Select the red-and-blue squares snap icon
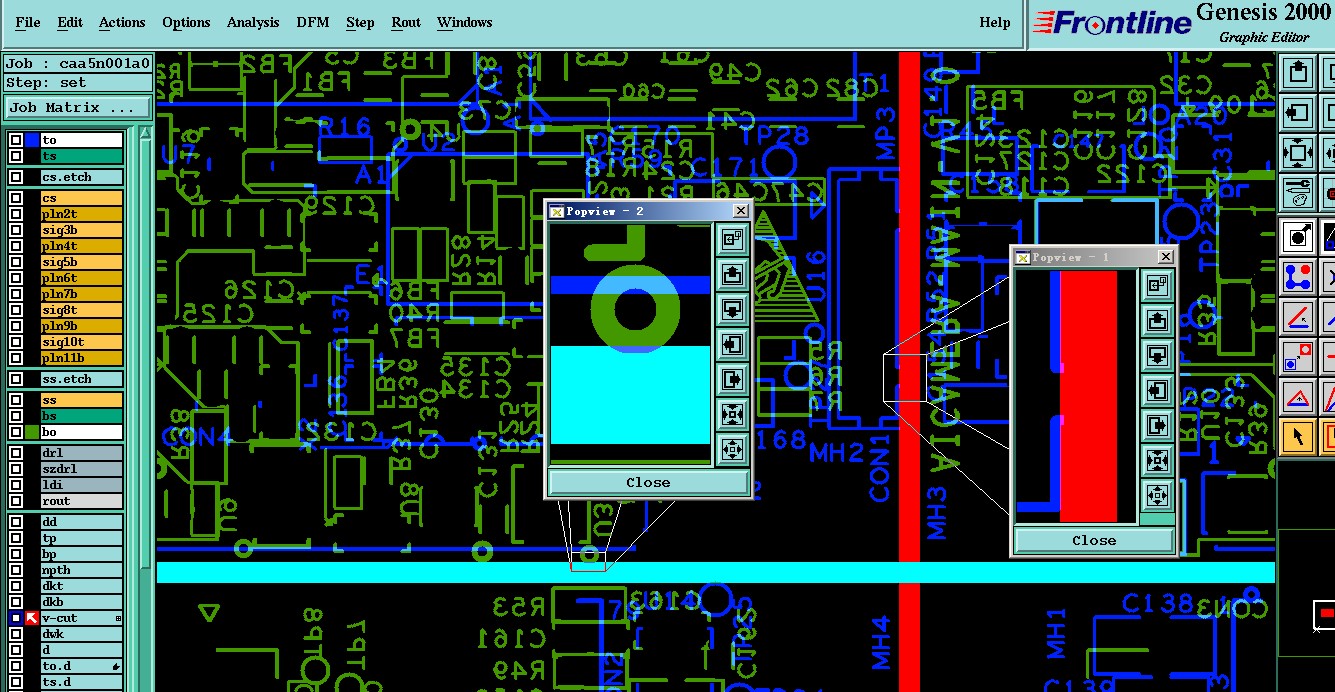1335x692 pixels. tap(1298, 357)
